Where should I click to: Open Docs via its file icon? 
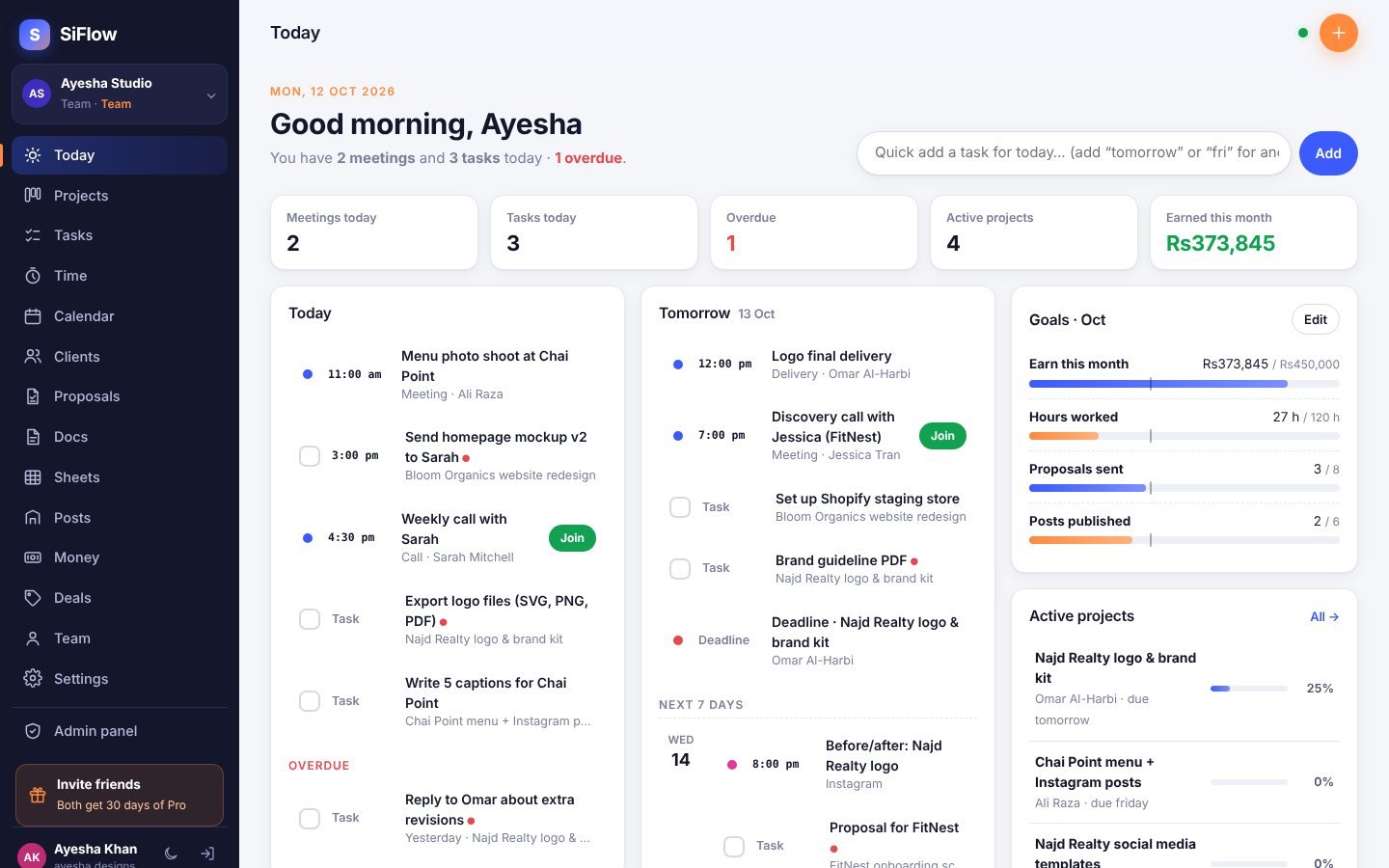click(33, 437)
